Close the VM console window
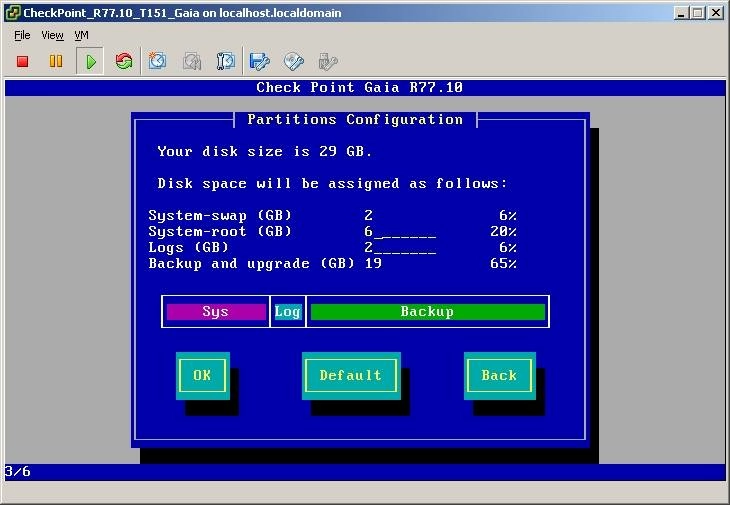This screenshot has width=730, height=505. [716, 13]
